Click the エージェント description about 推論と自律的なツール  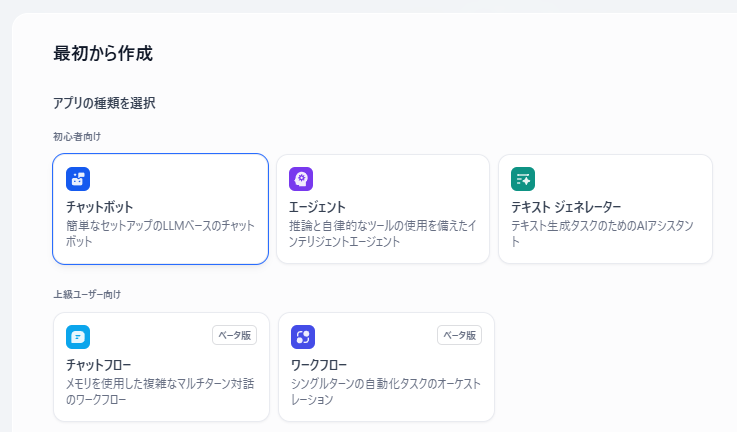(x=383, y=234)
